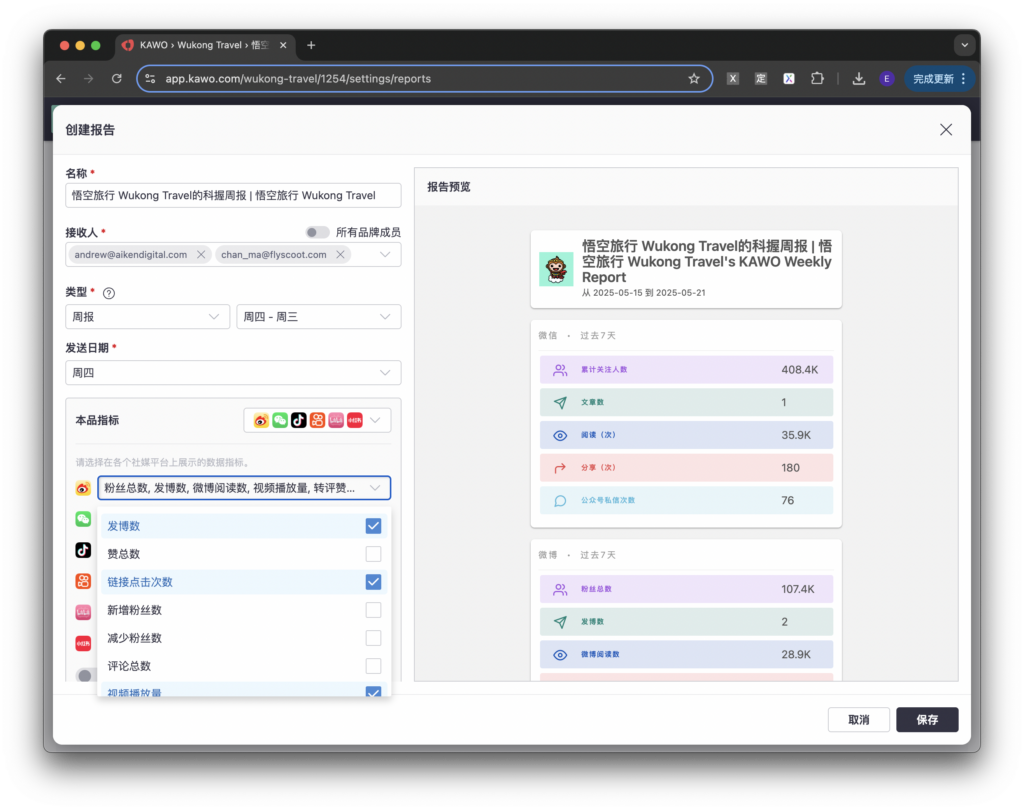Viewport: 1024px width, 810px height.
Task: Click the help icon next to 类型
Action: (109, 293)
